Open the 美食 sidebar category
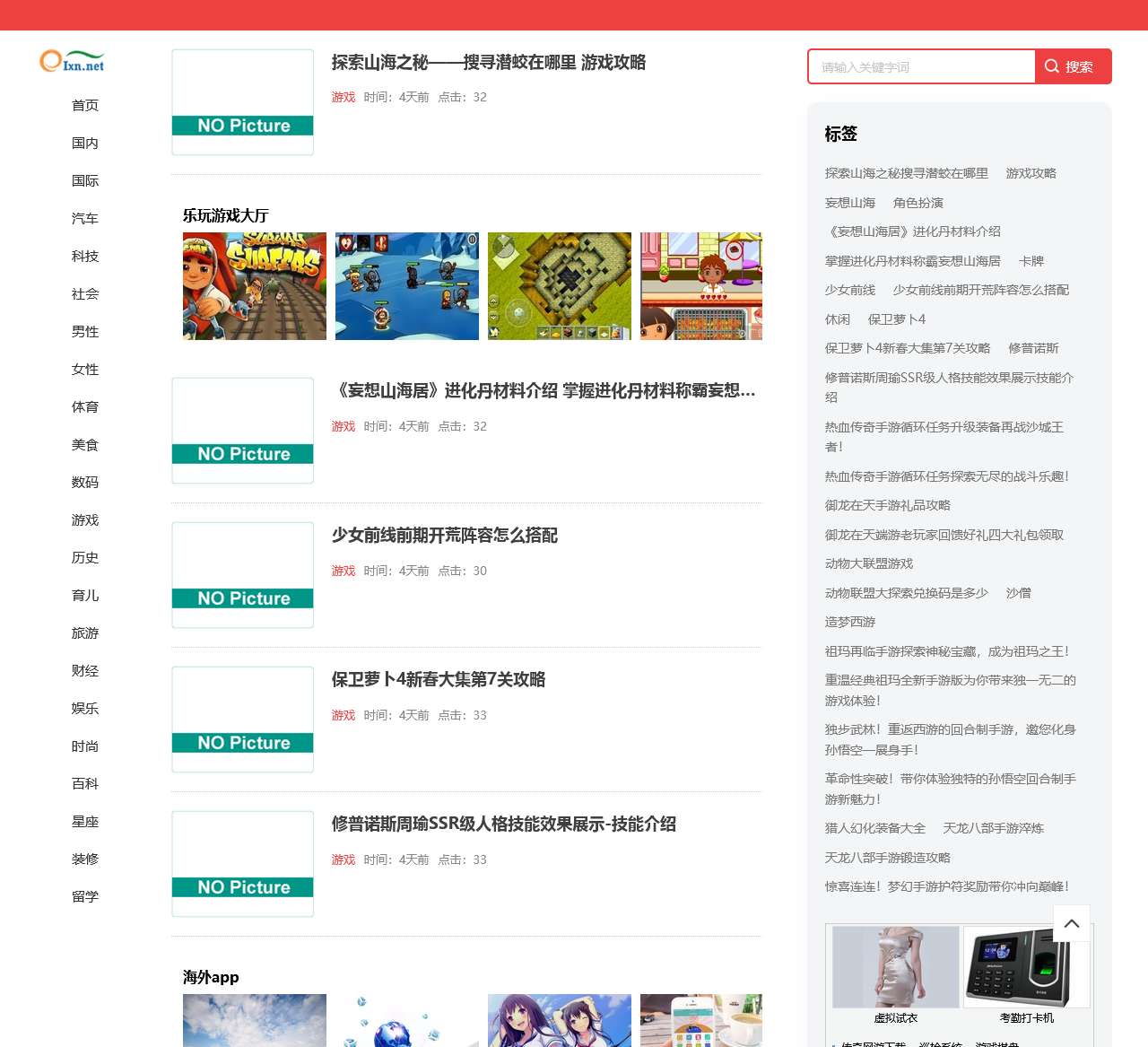The width and height of the screenshot is (1148, 1047). (x=85, y=444)
